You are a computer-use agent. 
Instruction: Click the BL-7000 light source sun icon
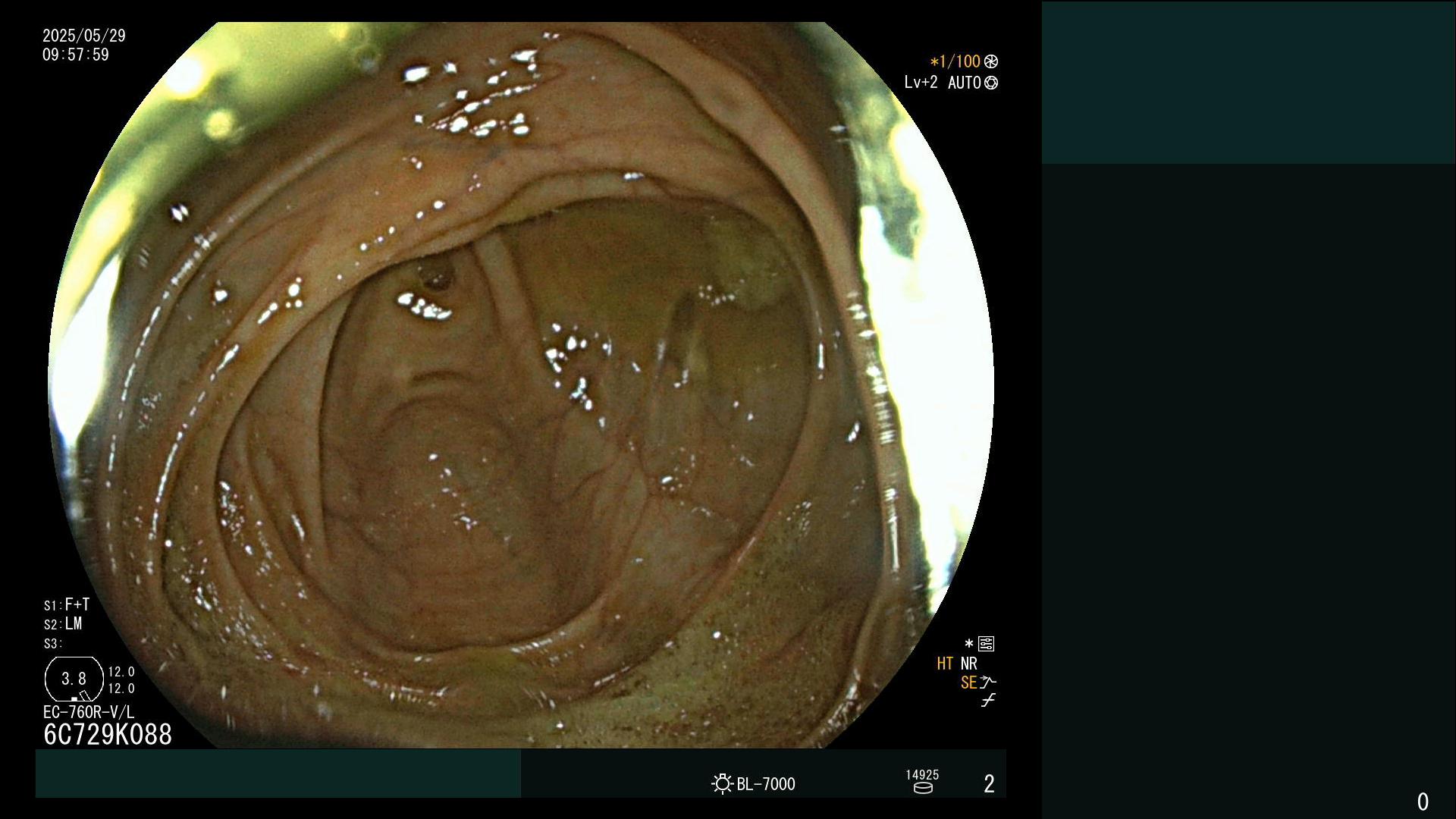(x=722, y=783)
